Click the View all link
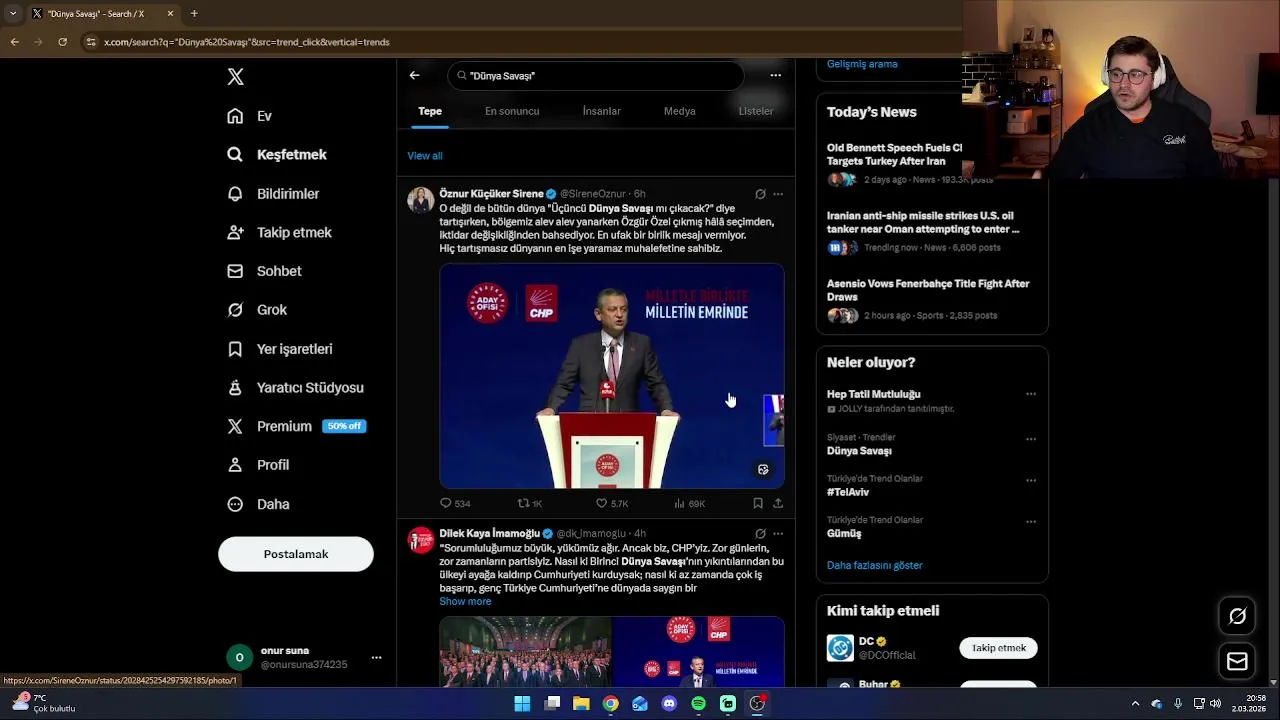 click(x=425, y=156)
